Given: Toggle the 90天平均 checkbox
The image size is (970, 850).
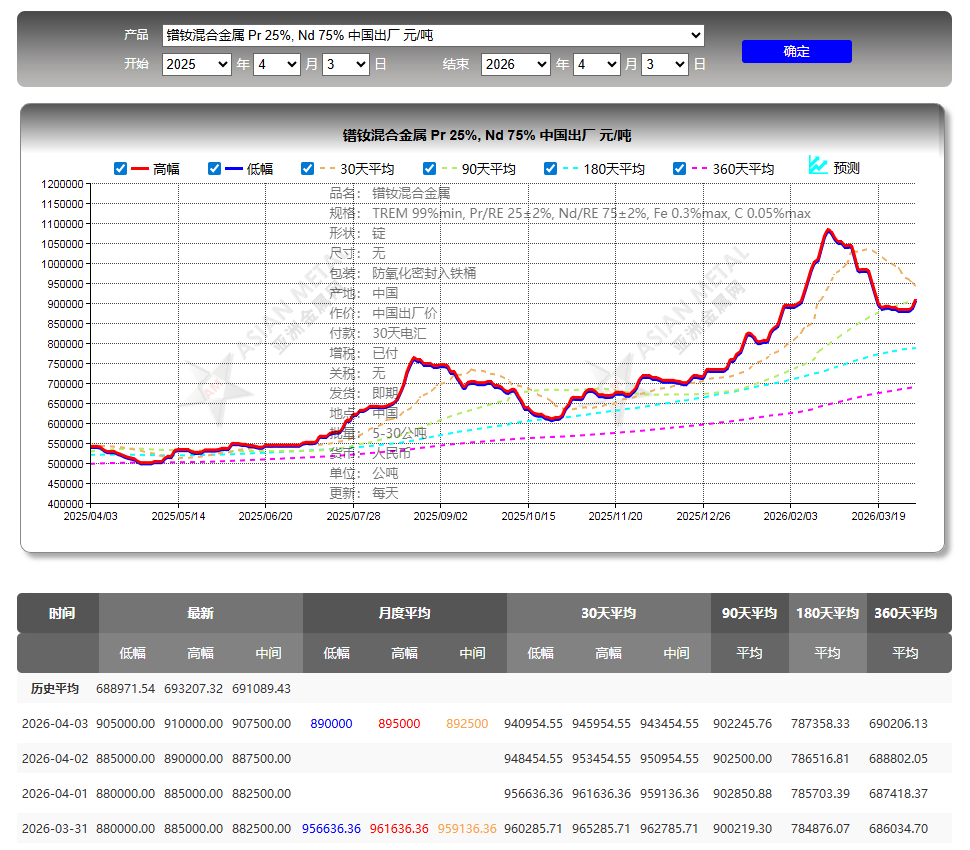Looking at the screenshot, I should click(429, 169).
